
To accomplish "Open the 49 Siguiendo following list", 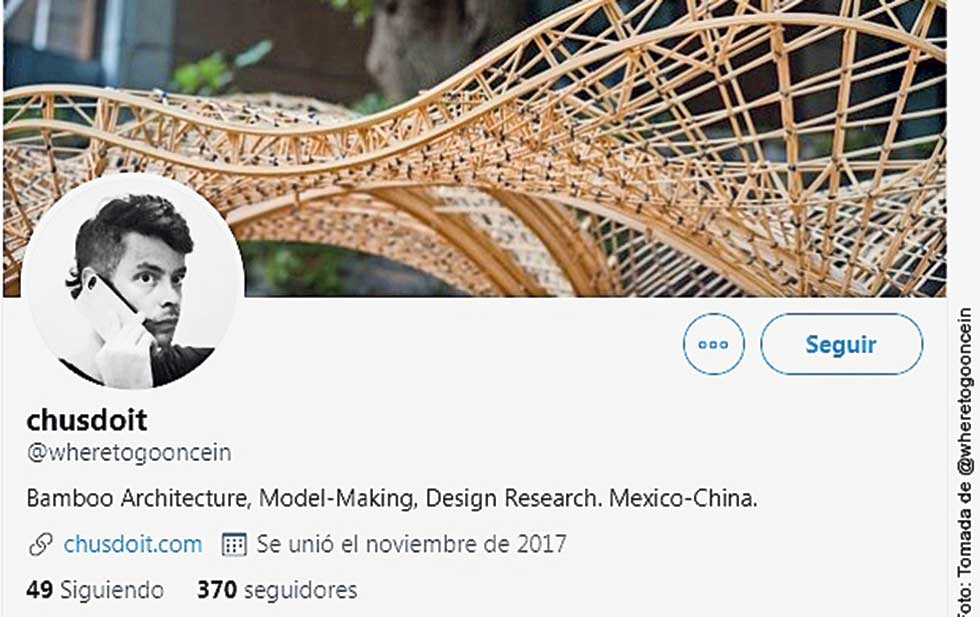I will pyautogui.click(x=95, y=589).
